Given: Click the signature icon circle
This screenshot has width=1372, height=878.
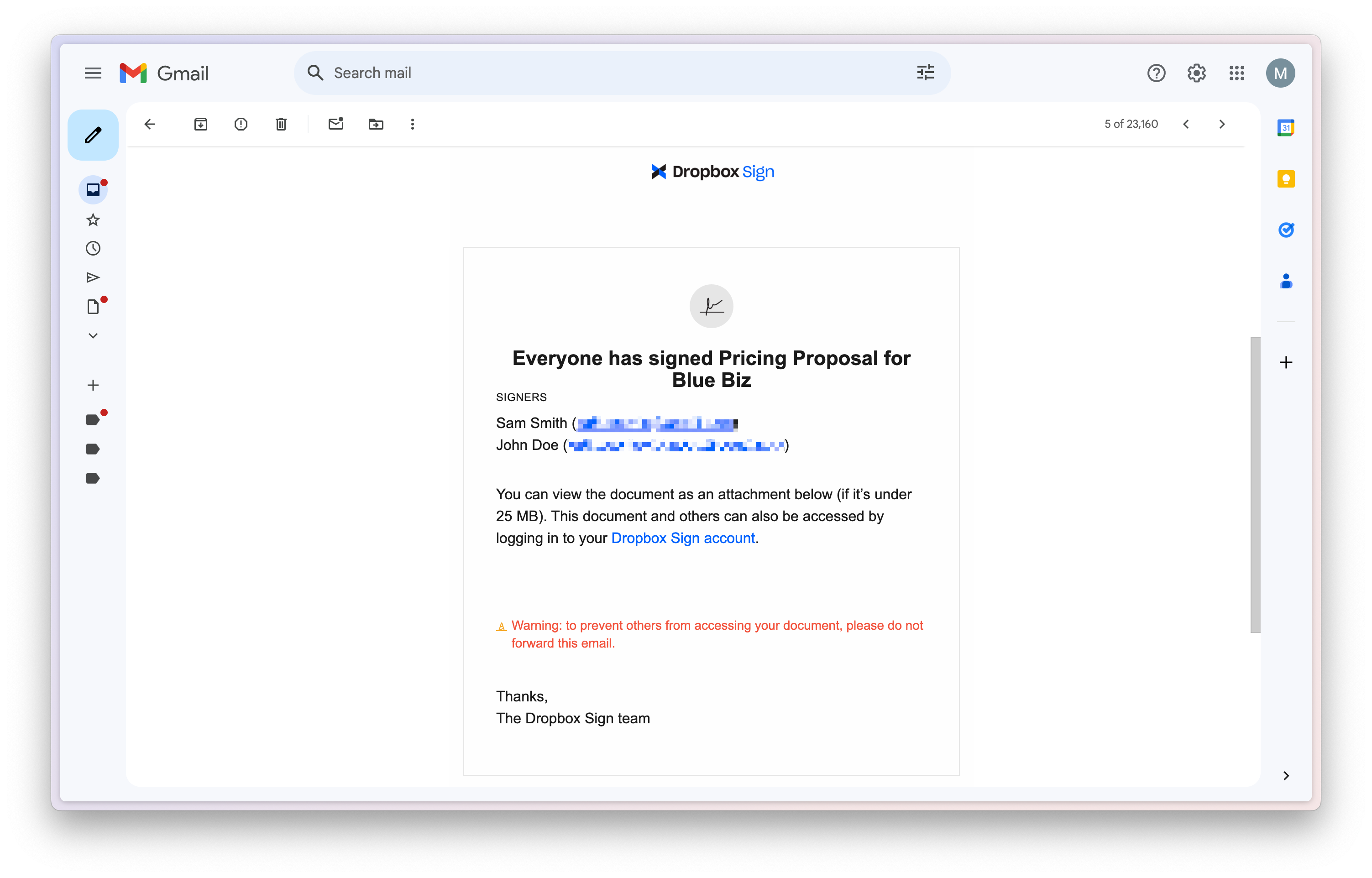Looking at the screenshot, I should [711, 306].
